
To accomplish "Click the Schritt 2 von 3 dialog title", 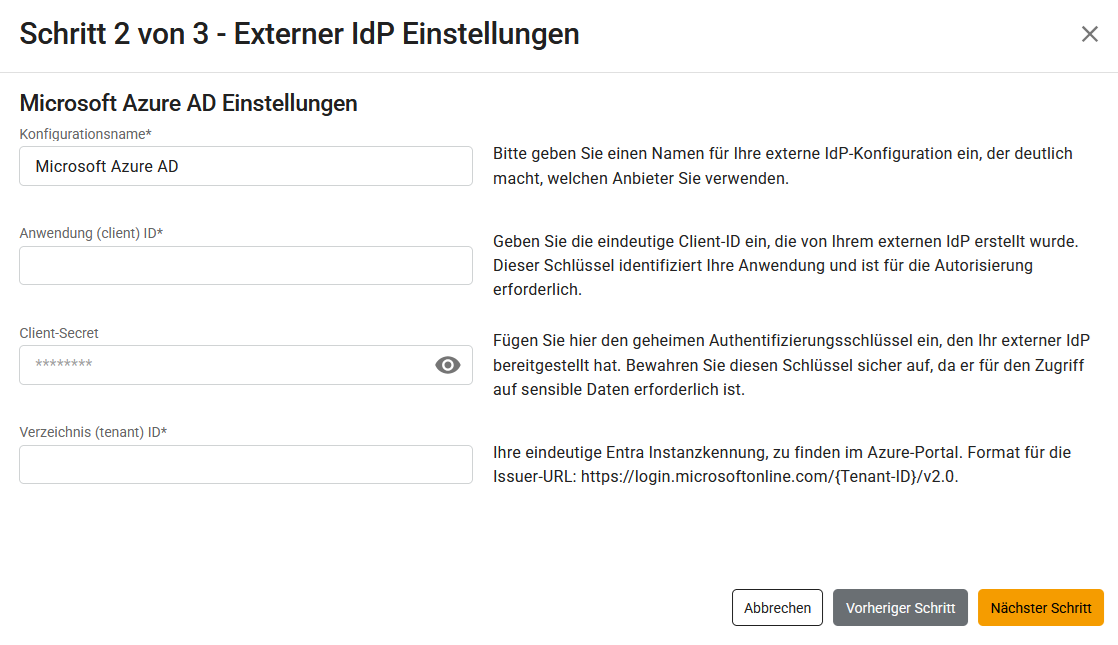I will [299, 34].
